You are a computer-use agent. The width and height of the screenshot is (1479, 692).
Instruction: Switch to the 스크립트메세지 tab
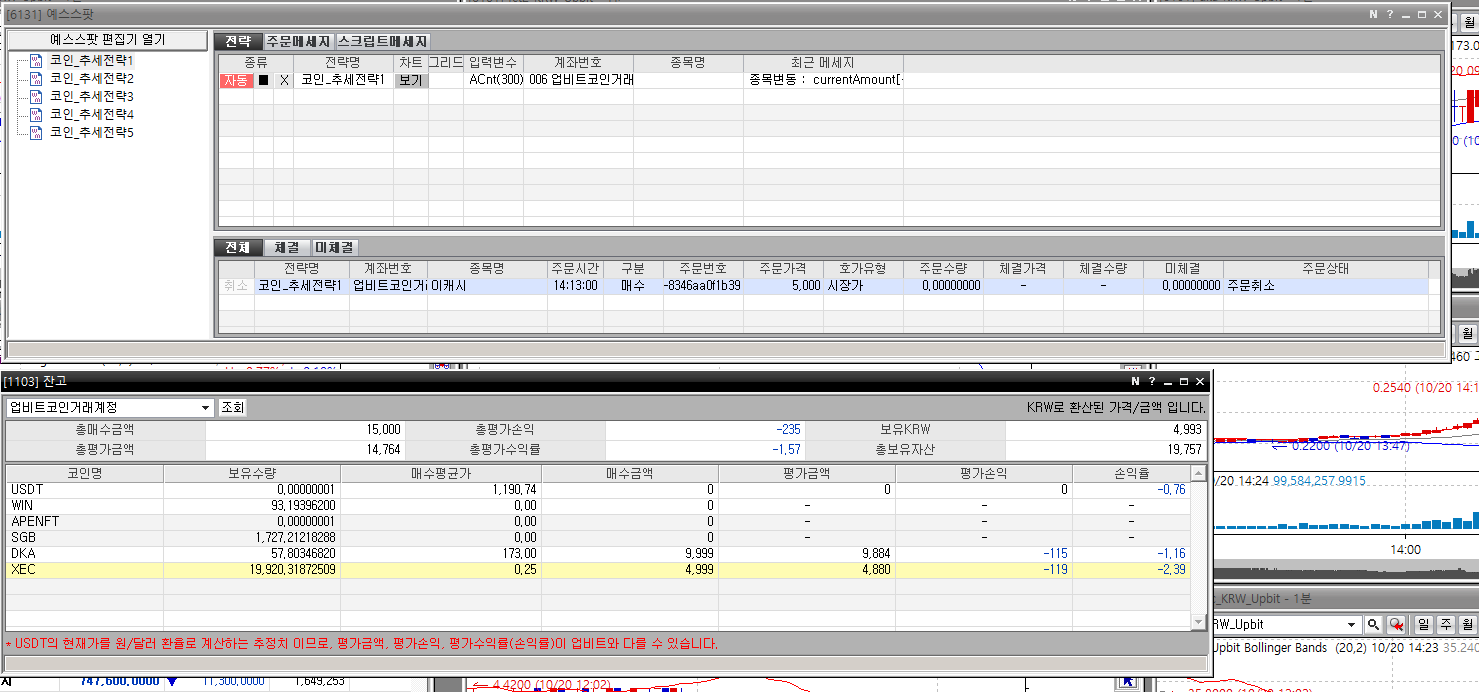[x=382, y=41]
